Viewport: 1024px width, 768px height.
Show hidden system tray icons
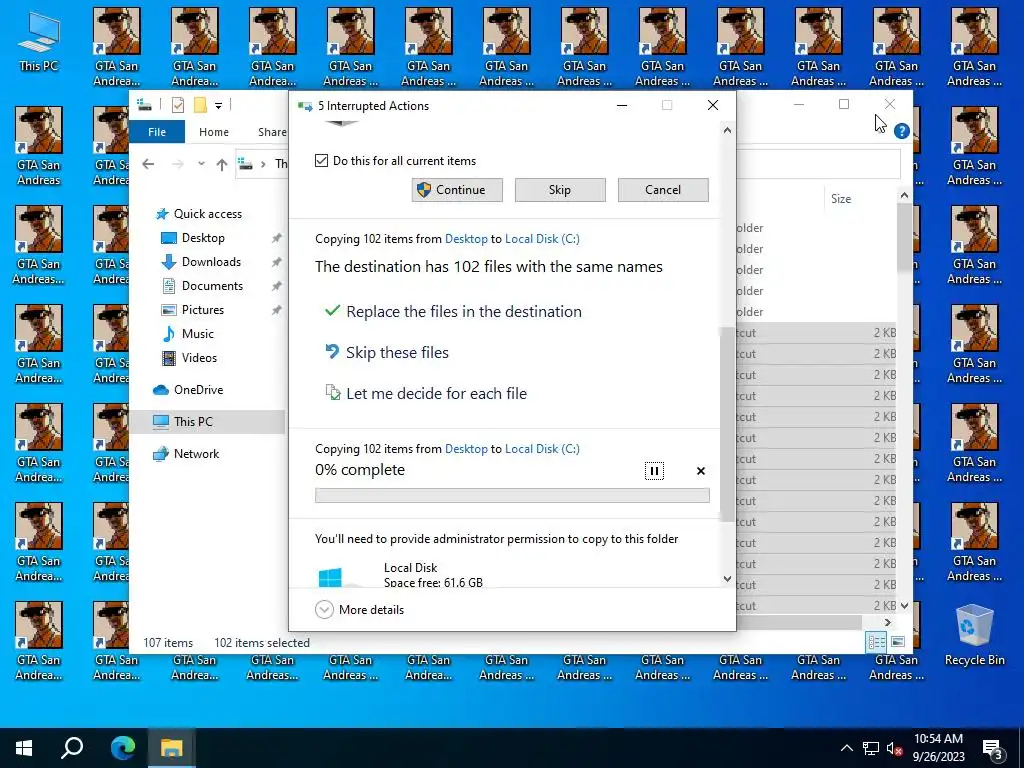coord(846,748)
